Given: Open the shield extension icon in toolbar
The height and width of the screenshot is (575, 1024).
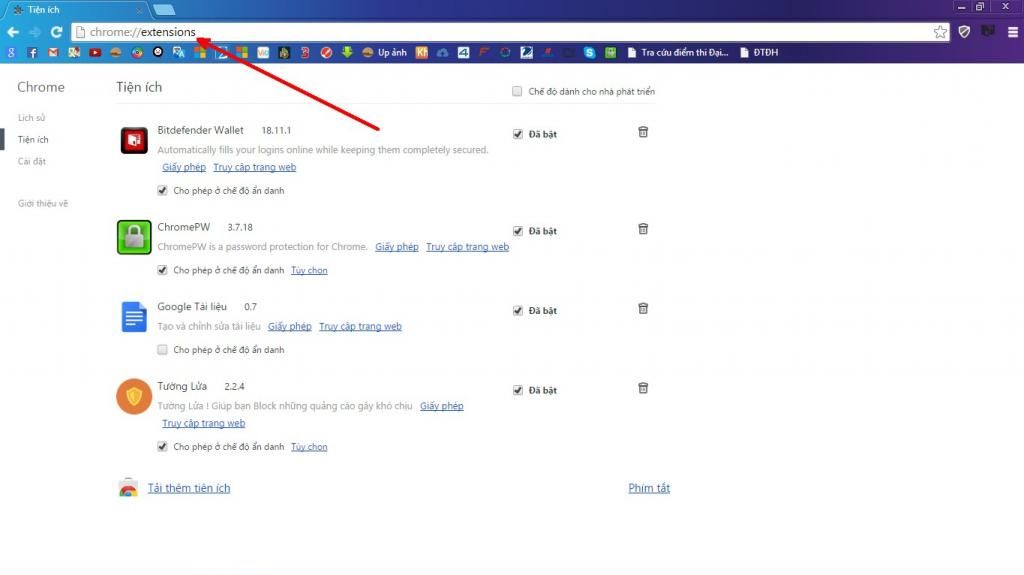Looking at the screenshot, I should pos(964,31).
